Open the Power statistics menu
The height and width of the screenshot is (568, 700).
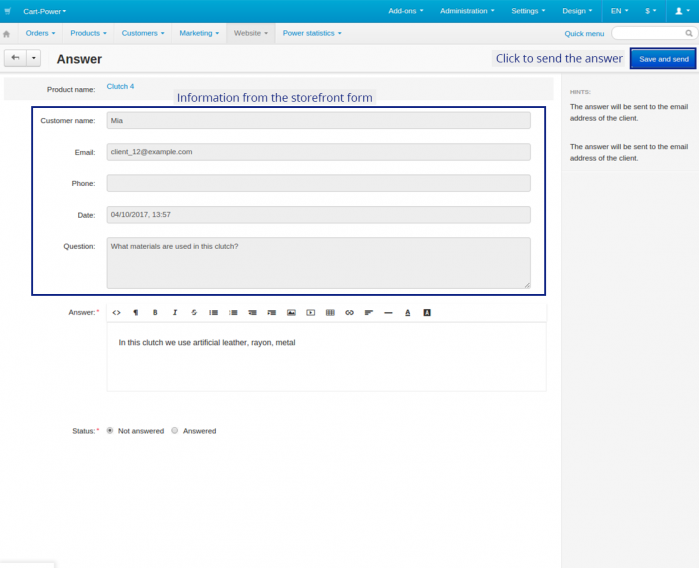[312, 33]
